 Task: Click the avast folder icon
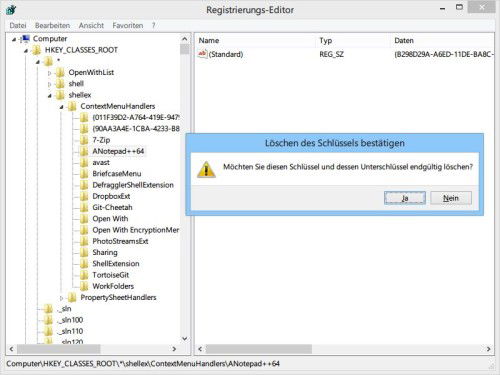[84, 163]
